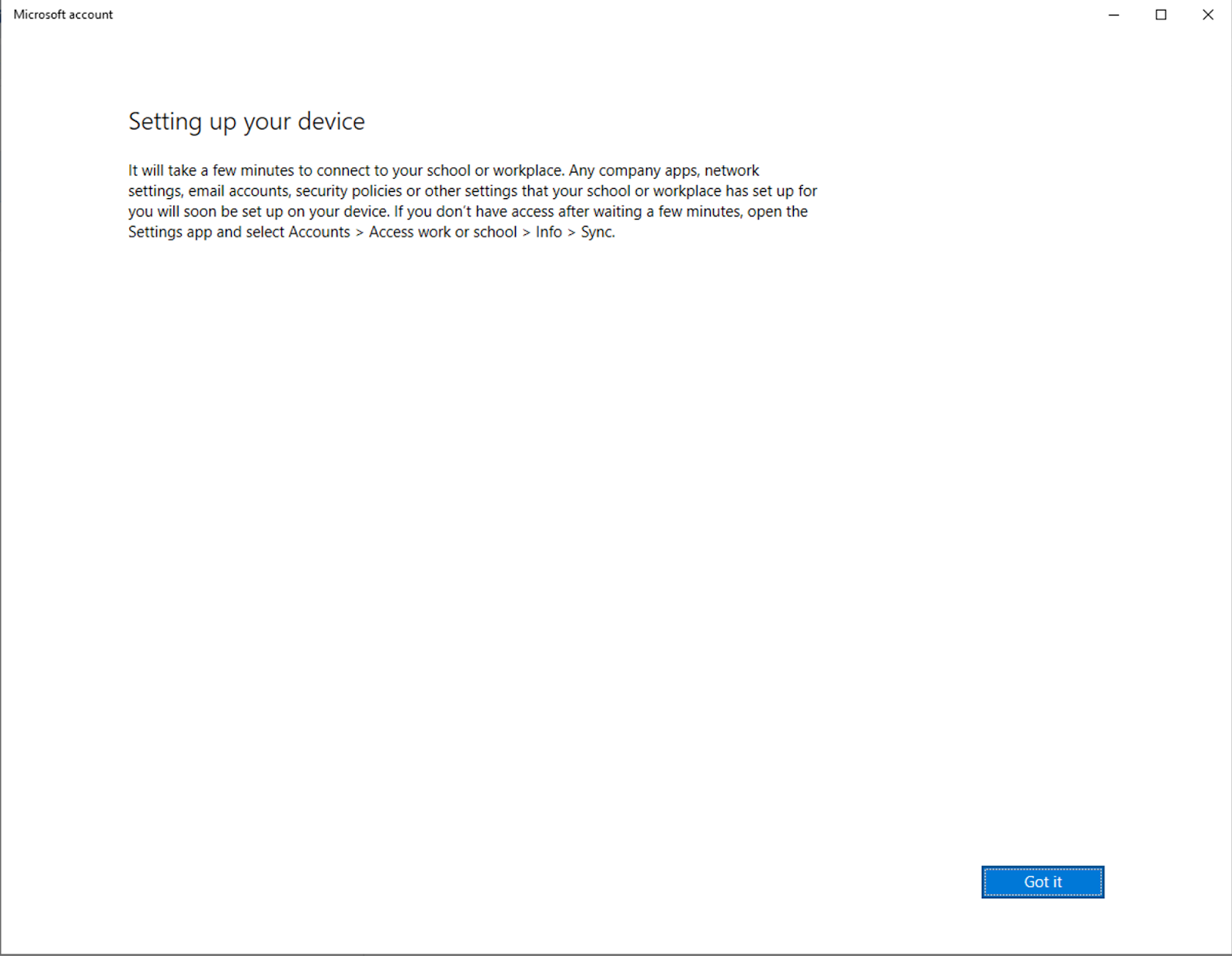
Task: Click 'Accounts' in the settings path
Action: [318, 232]
